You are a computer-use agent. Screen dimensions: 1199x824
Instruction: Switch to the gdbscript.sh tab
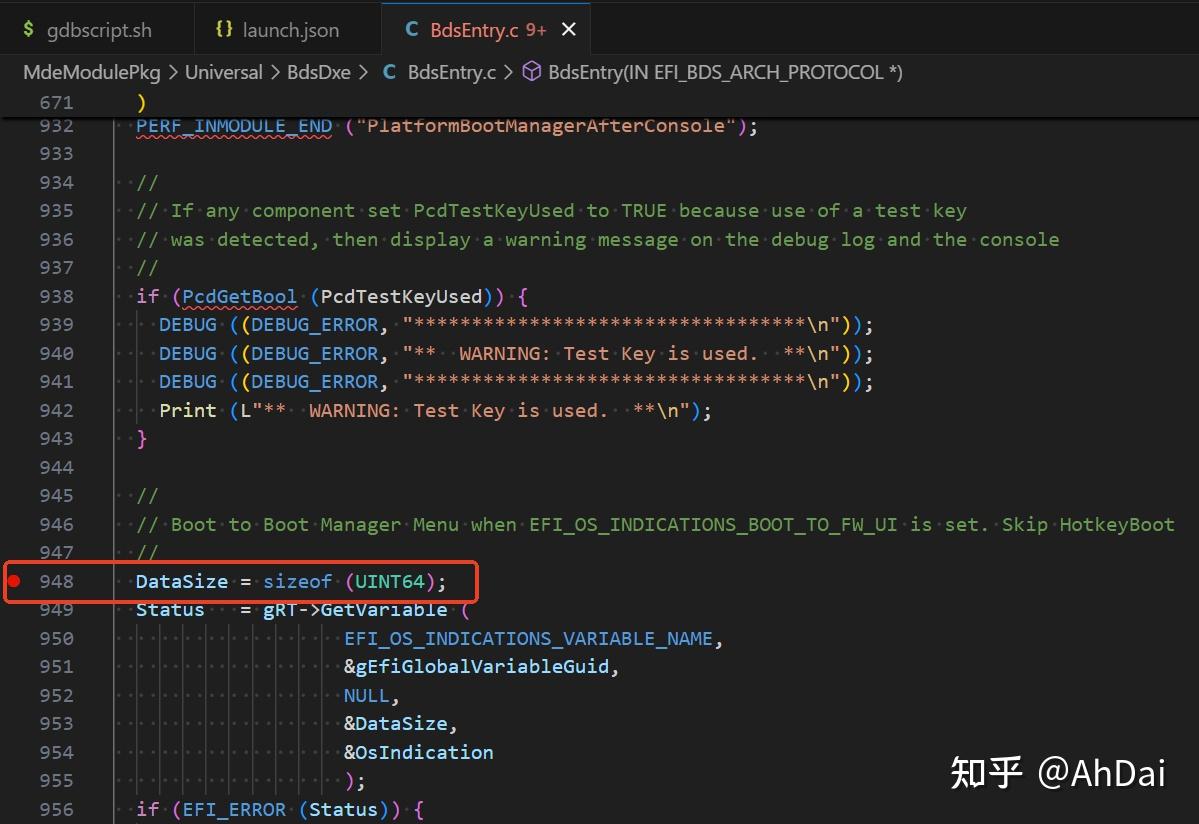(98, 29)
